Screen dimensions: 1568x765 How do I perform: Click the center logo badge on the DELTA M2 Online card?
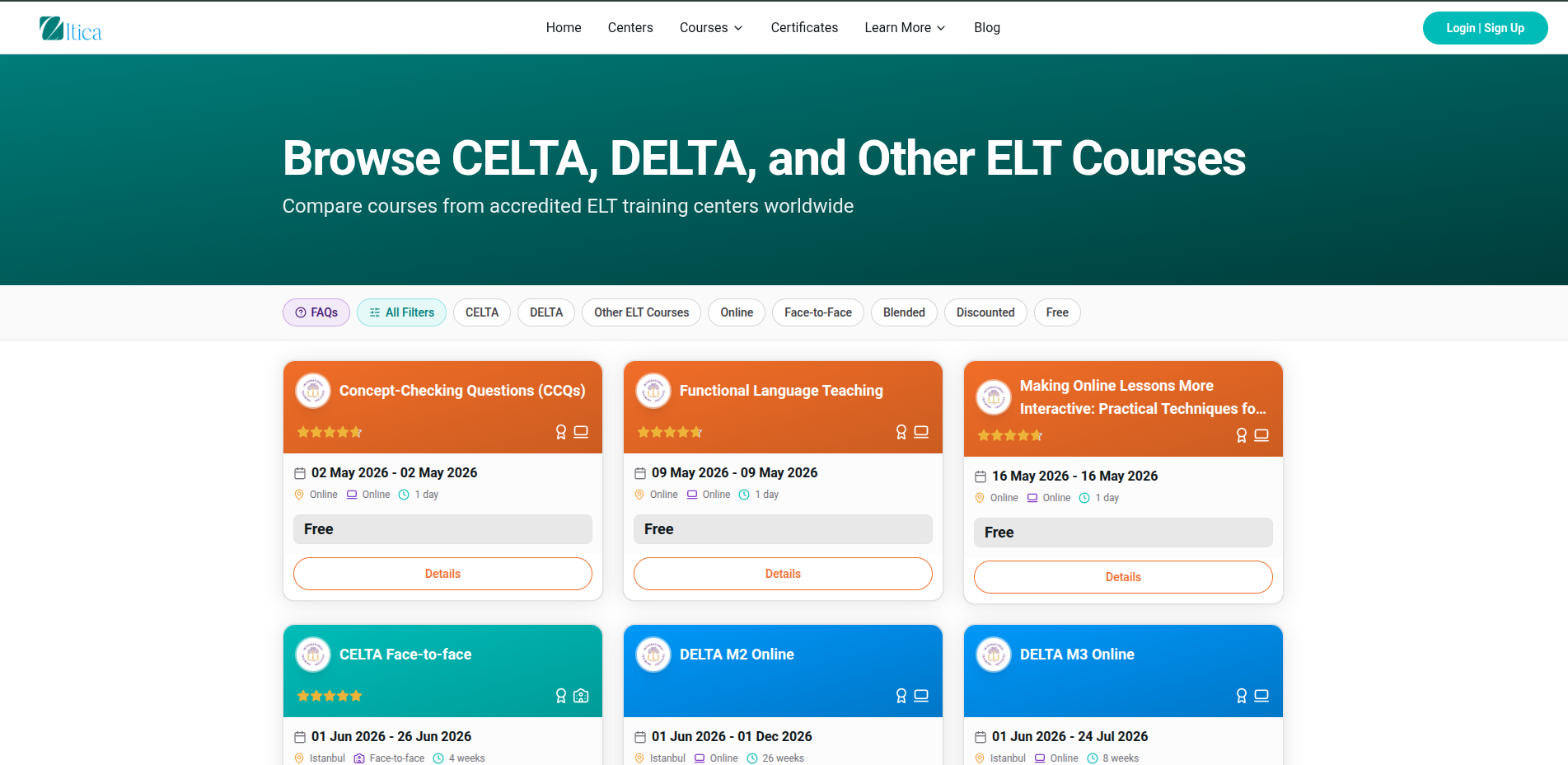(653, 654)
